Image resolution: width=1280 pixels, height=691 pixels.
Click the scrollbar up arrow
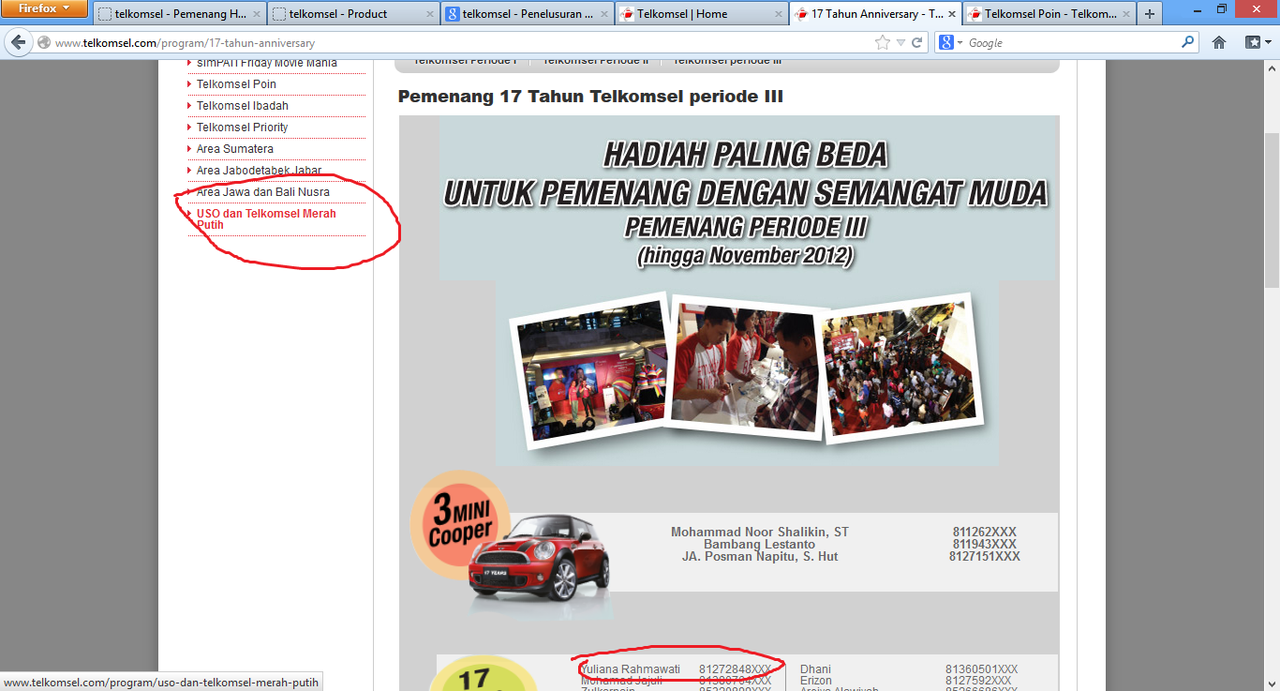tap(1271, 68)
